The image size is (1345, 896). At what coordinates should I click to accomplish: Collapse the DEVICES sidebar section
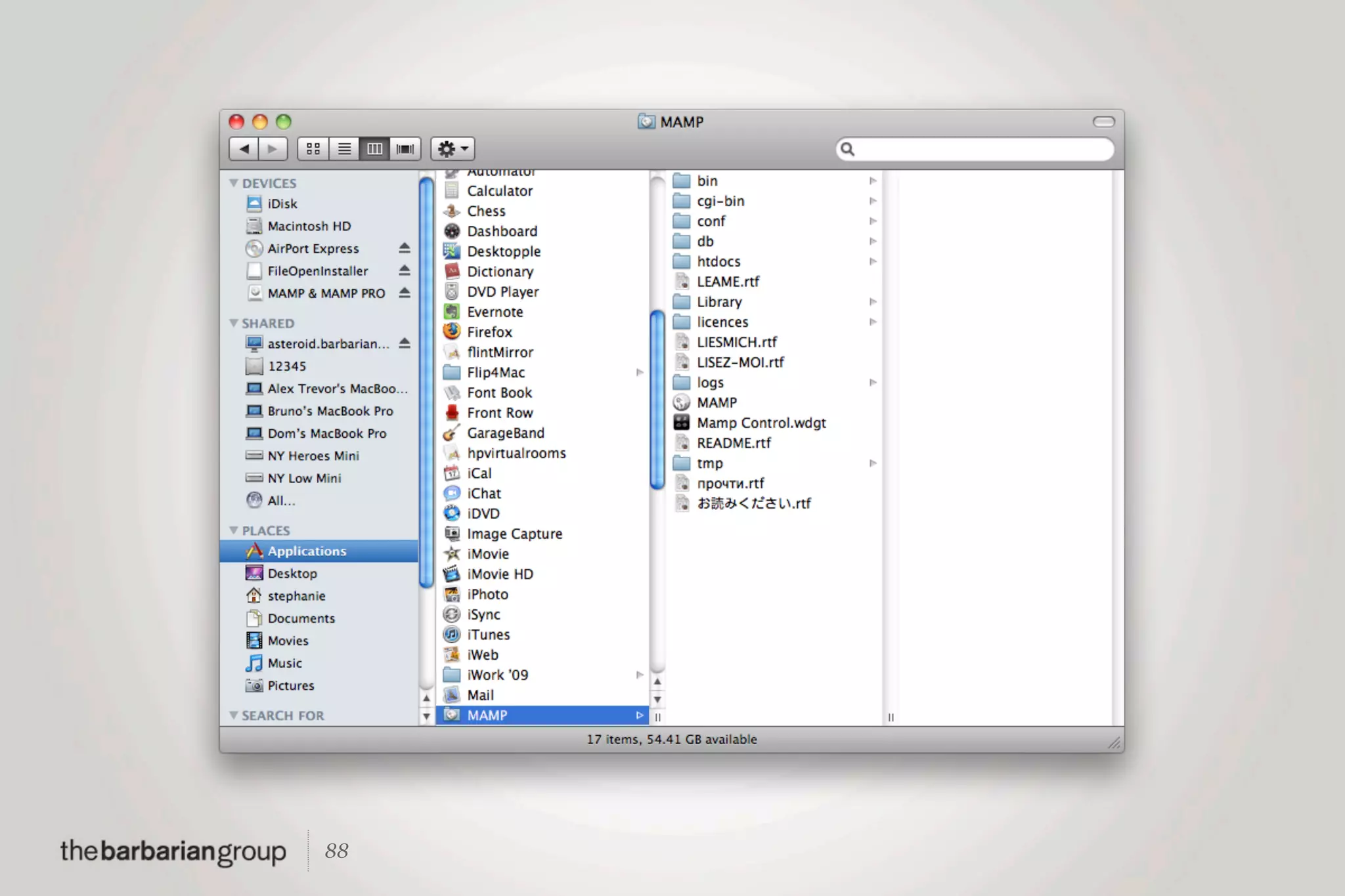[234, 183]
